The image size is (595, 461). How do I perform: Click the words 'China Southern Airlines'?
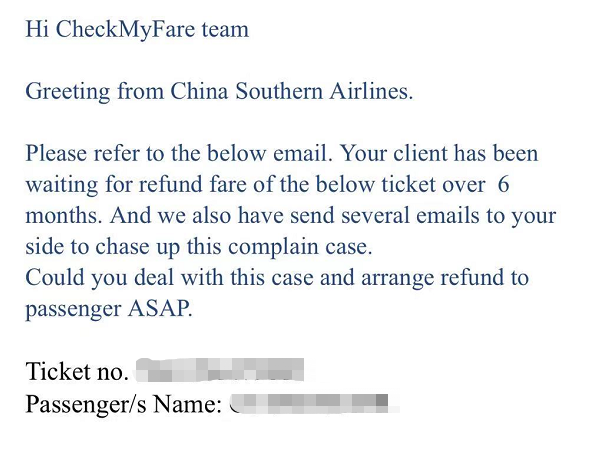tap(291, 91)
